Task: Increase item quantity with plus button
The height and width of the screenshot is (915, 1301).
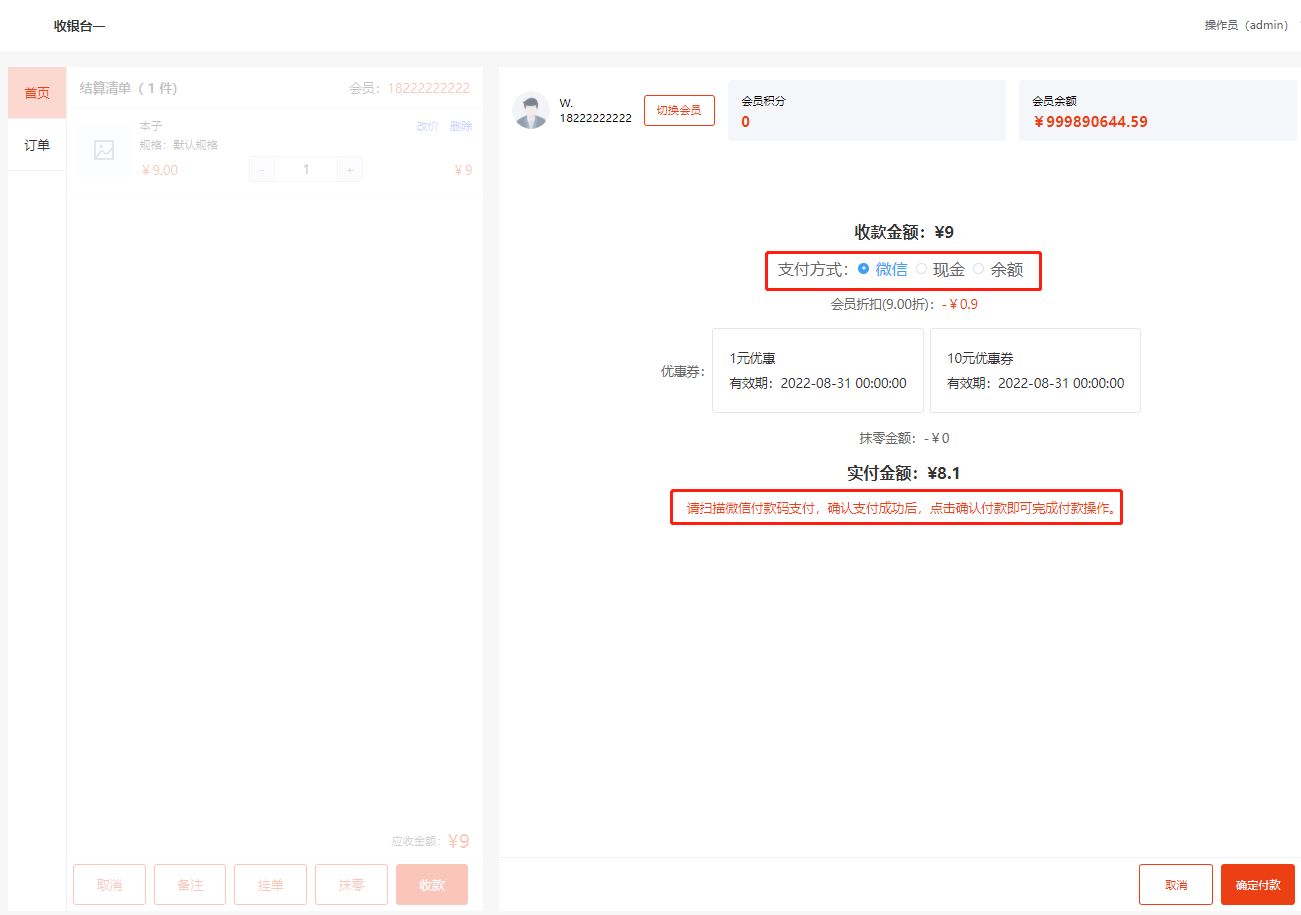Action: click(x=349, y=170)
